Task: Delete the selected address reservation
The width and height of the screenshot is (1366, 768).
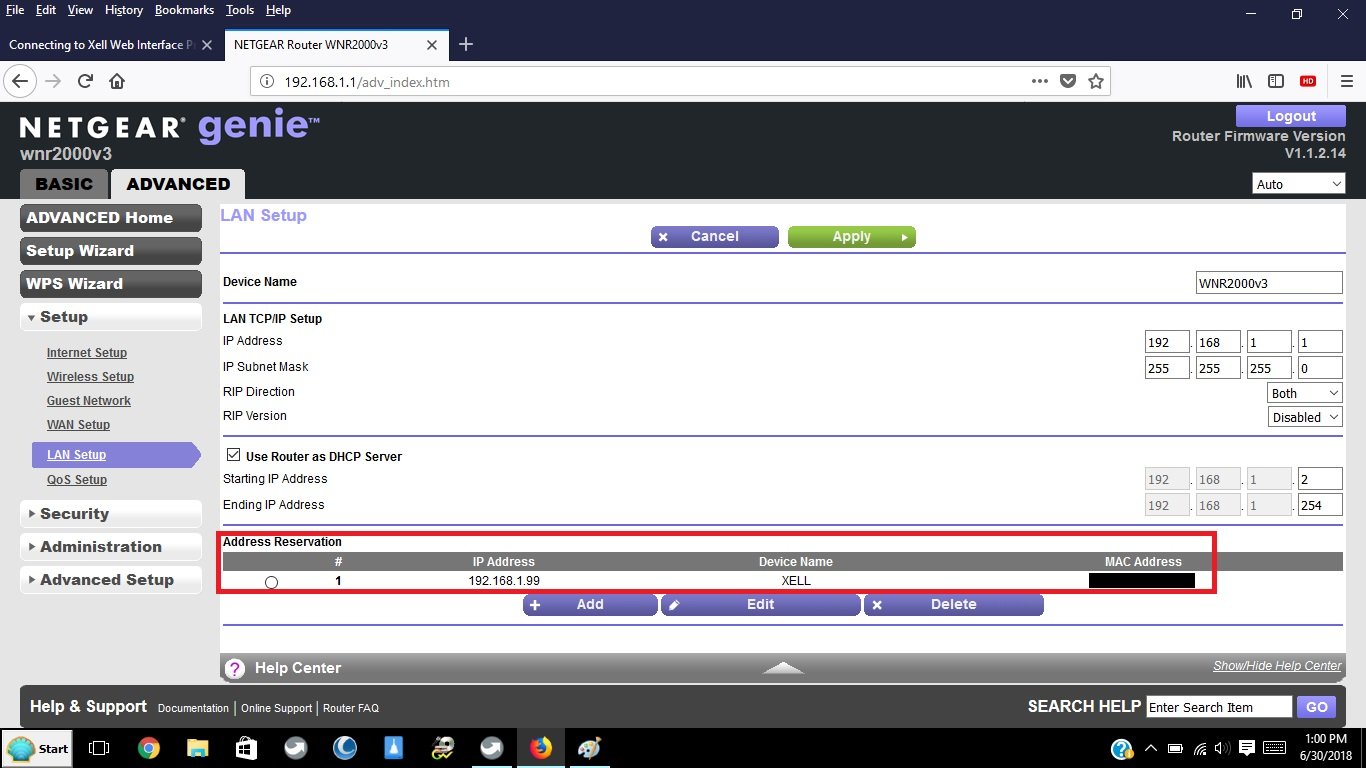Action: pyautogui.click(x=953, y=605)
